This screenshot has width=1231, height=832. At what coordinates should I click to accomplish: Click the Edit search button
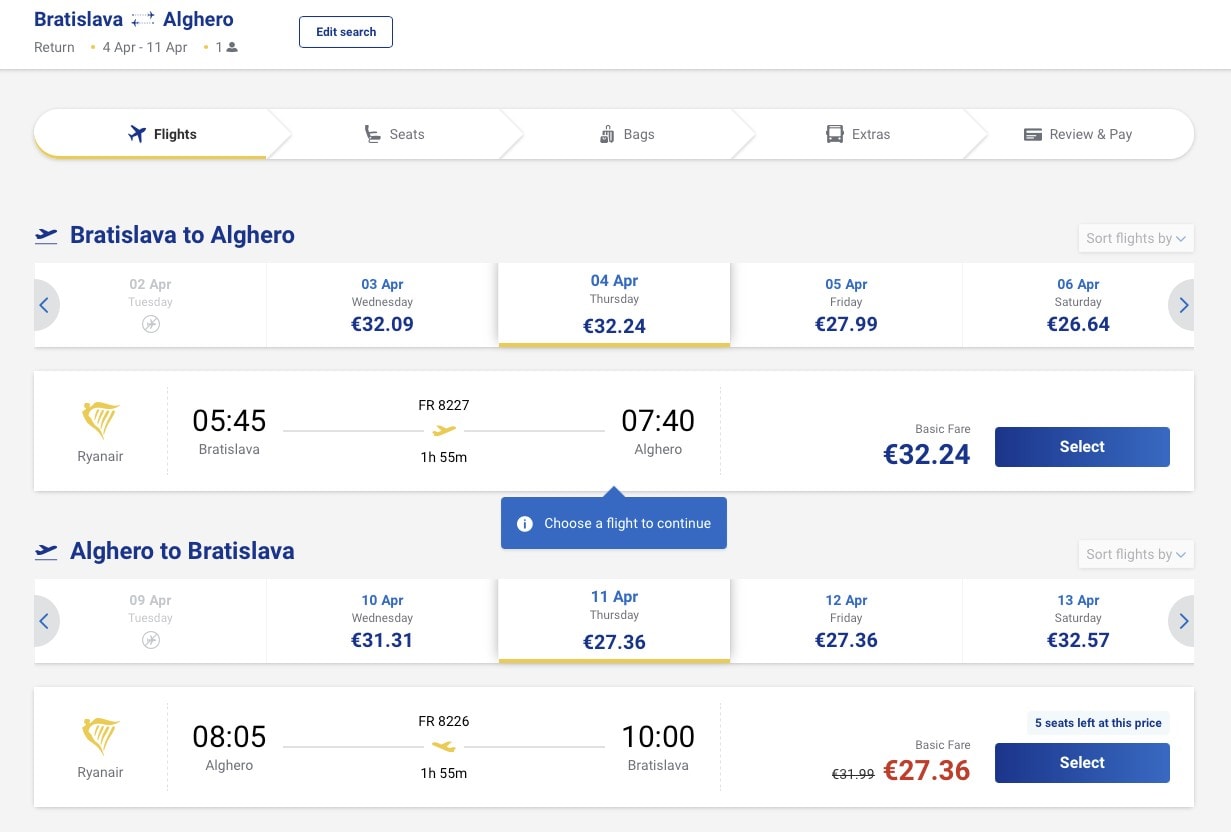coord(346,32)
